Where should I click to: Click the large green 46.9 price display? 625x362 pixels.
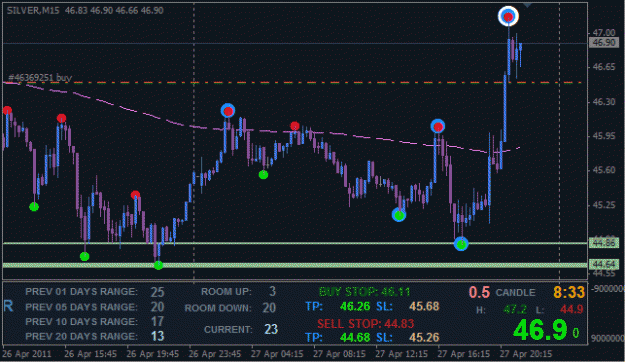540,331
